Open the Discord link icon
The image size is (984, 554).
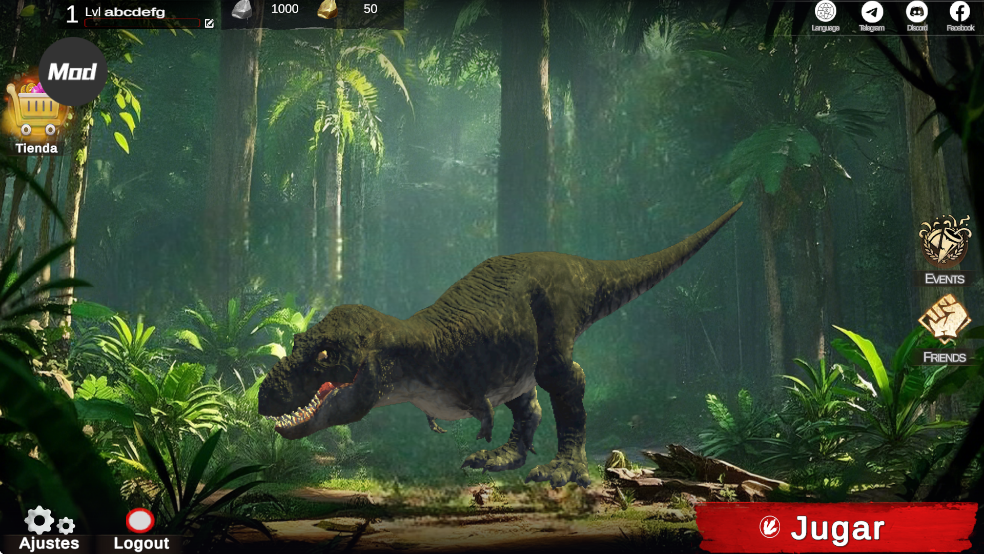(916, 12)
